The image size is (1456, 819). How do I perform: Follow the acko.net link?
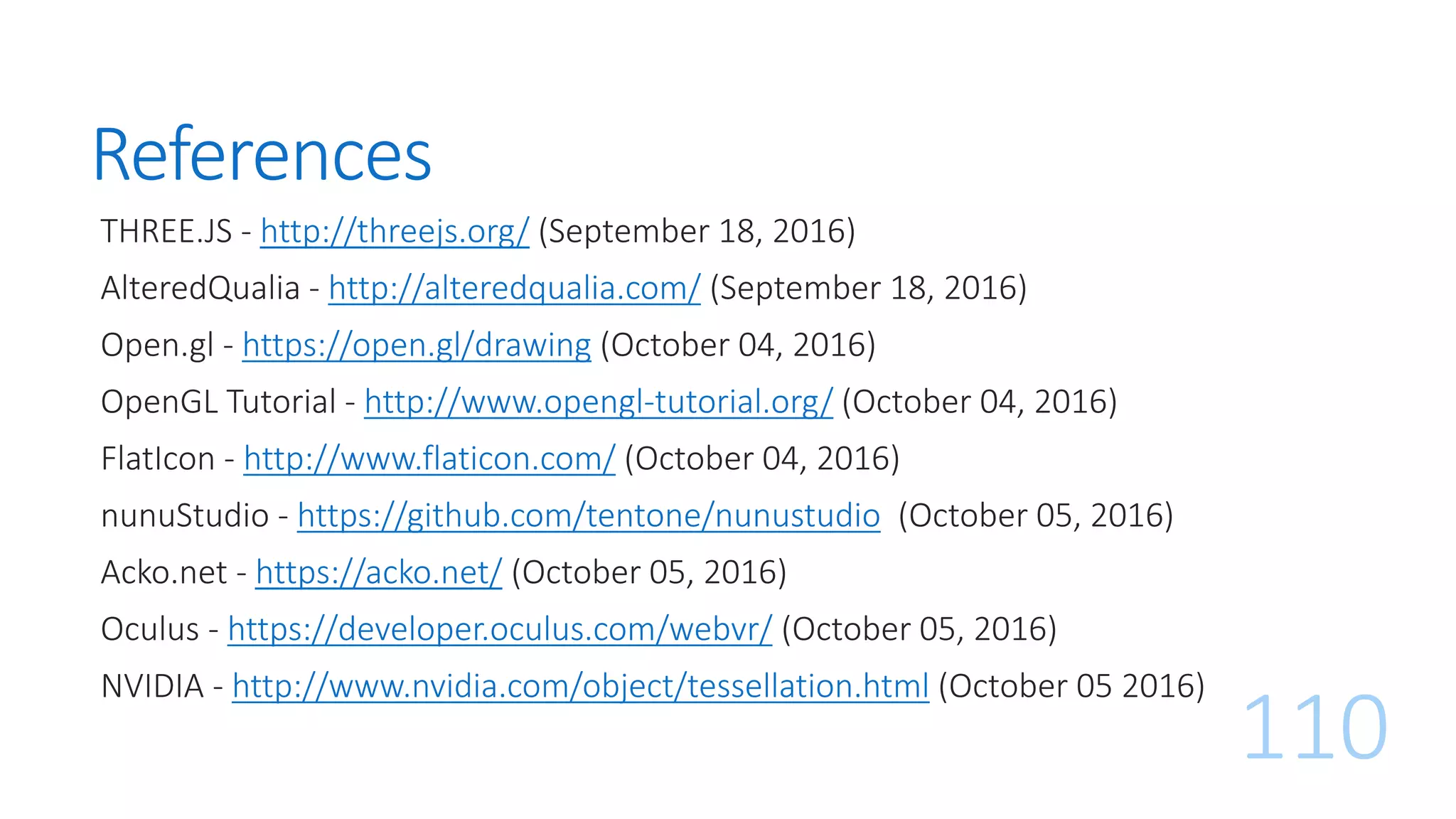click(x=379, y=573)
